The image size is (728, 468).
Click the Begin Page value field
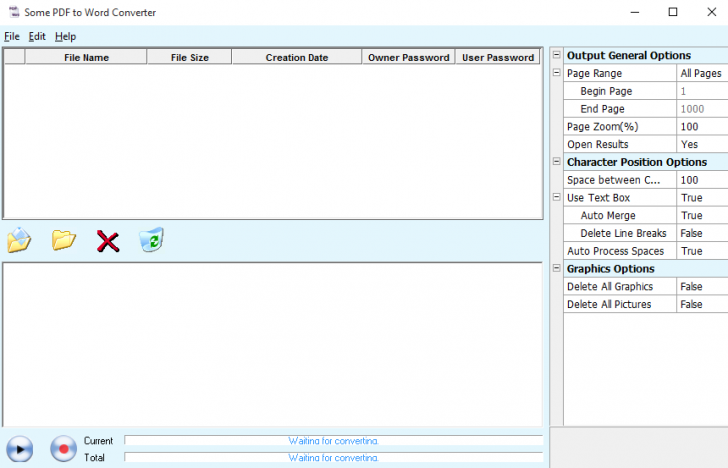pyautogui.click(x=702, y=91)
